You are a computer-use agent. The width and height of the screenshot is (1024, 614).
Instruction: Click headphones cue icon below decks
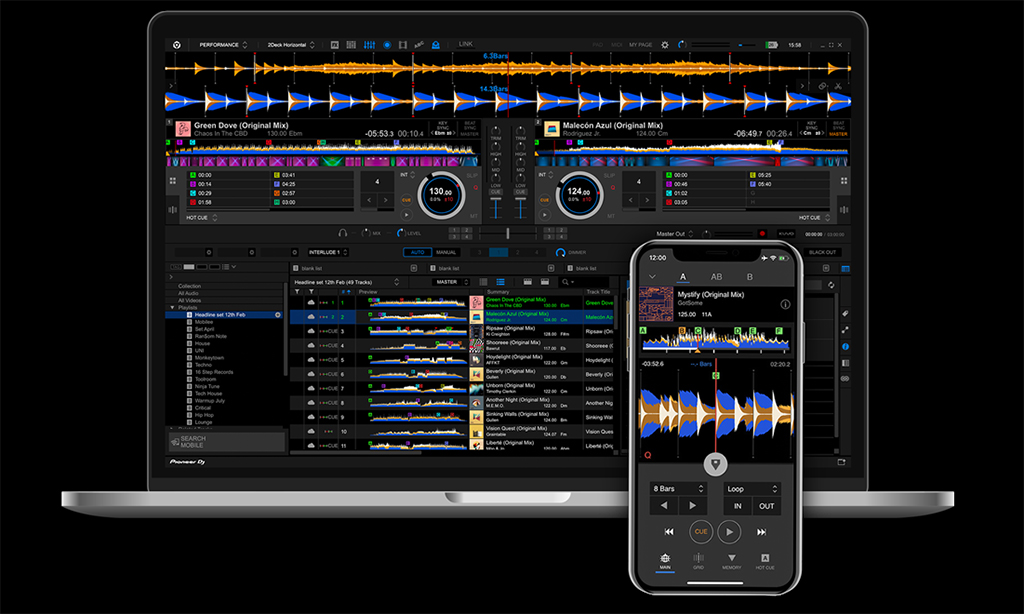pyautogui.click(x=342, y=233)
